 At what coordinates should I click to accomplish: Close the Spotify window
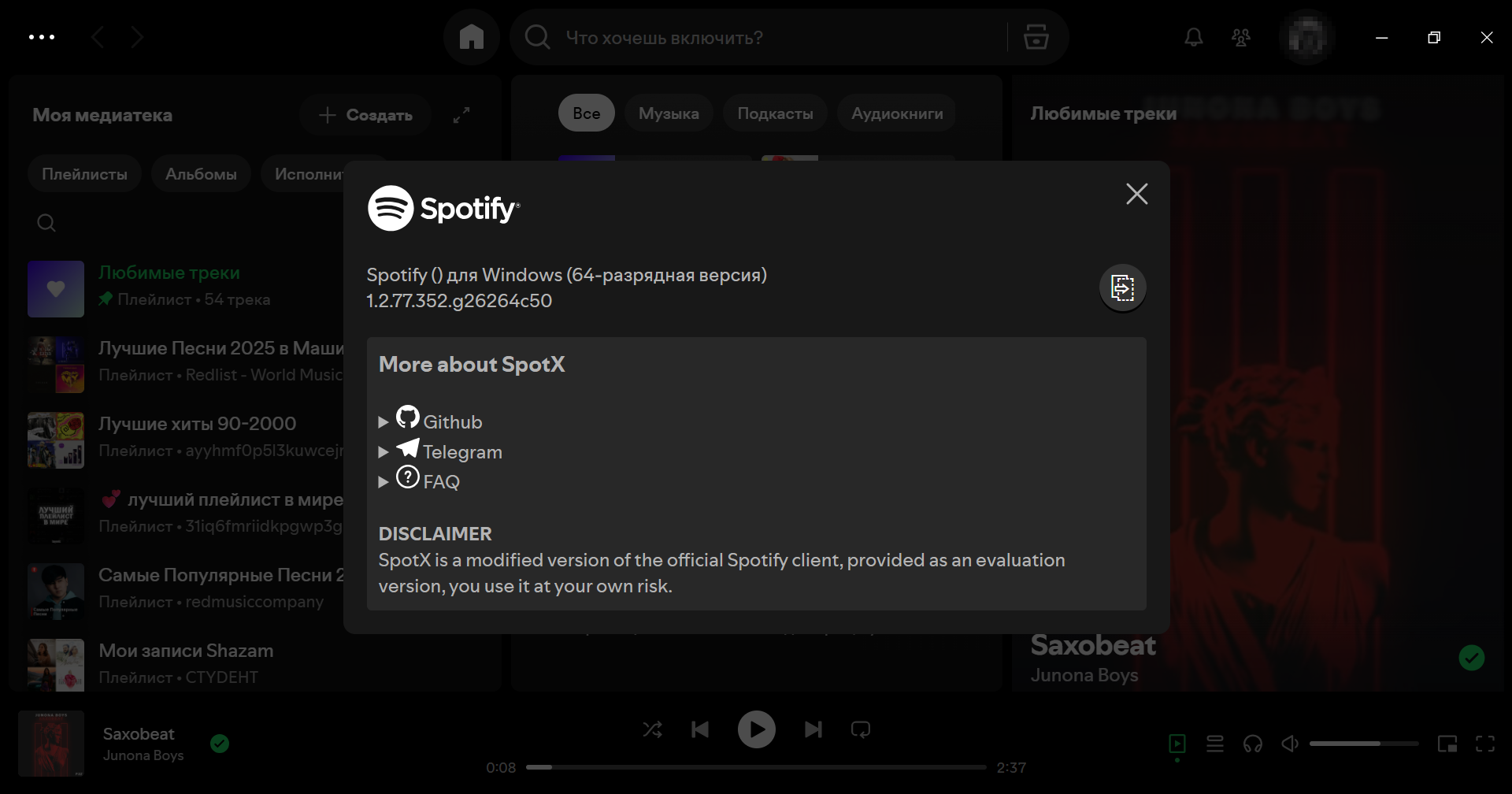coord(1487,37)
